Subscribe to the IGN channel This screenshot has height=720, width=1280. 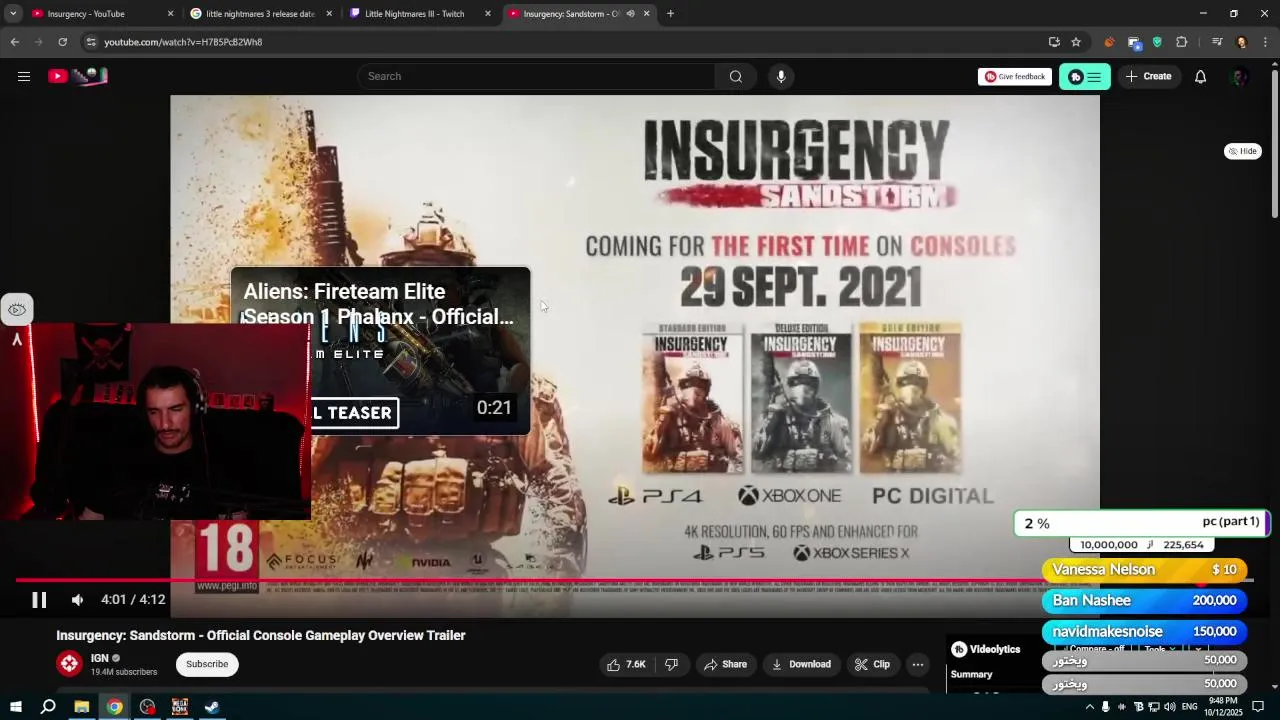tap(207, 664)
